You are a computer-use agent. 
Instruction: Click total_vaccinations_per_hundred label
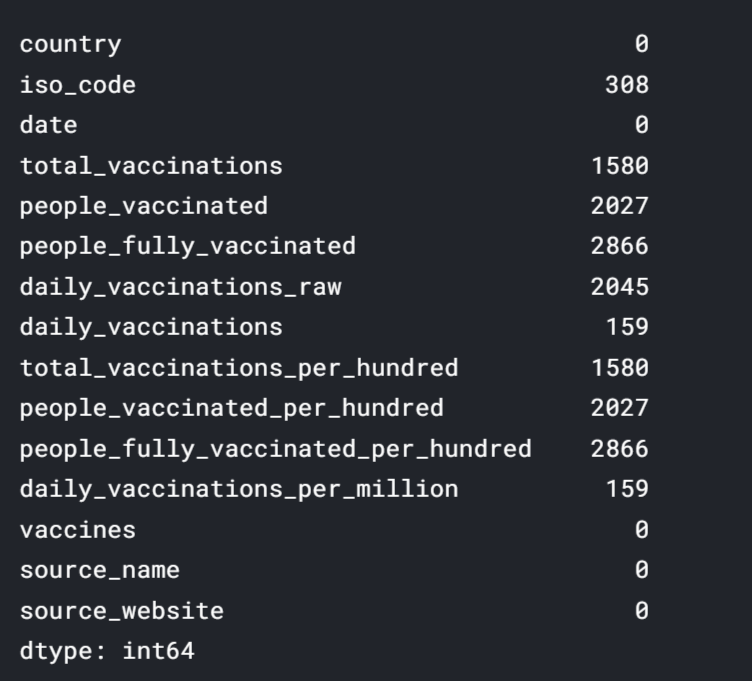tap(238, 368)
